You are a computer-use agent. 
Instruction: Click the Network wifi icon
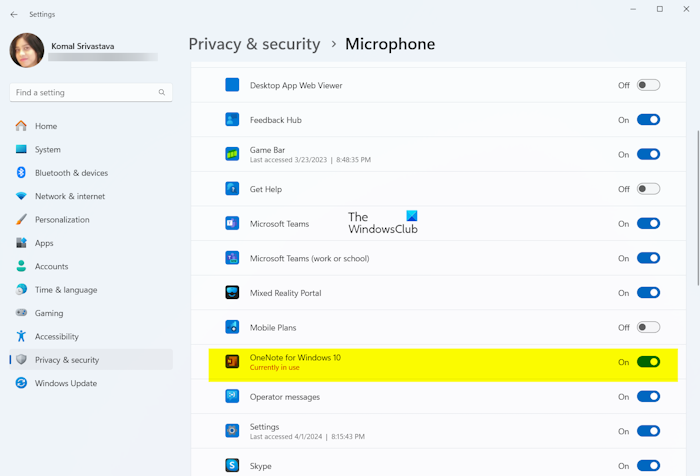click(x=21, y=196)
